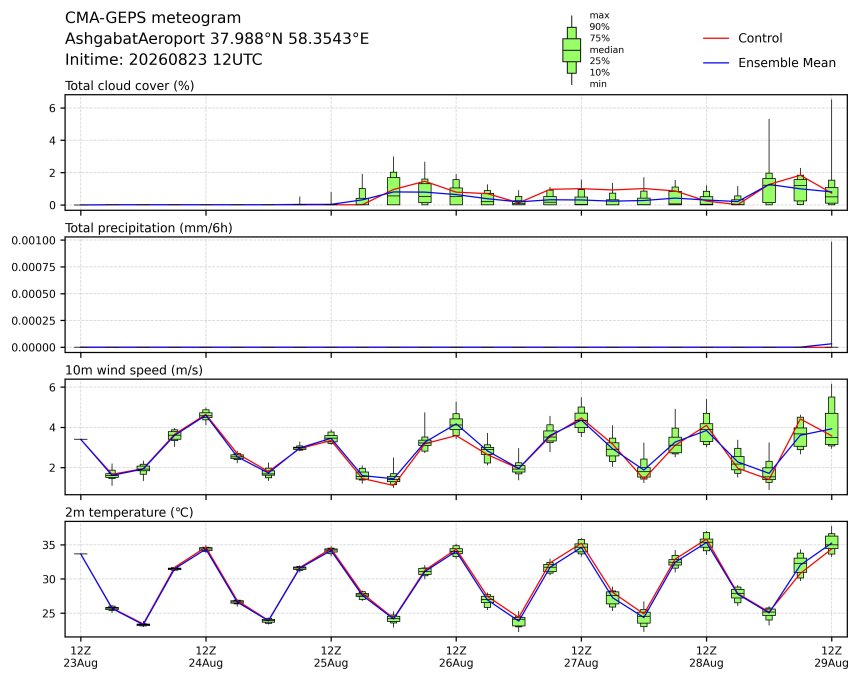Click the 'Control' legend label
Viewport: 860px width, 680px height.
[760, 38]
